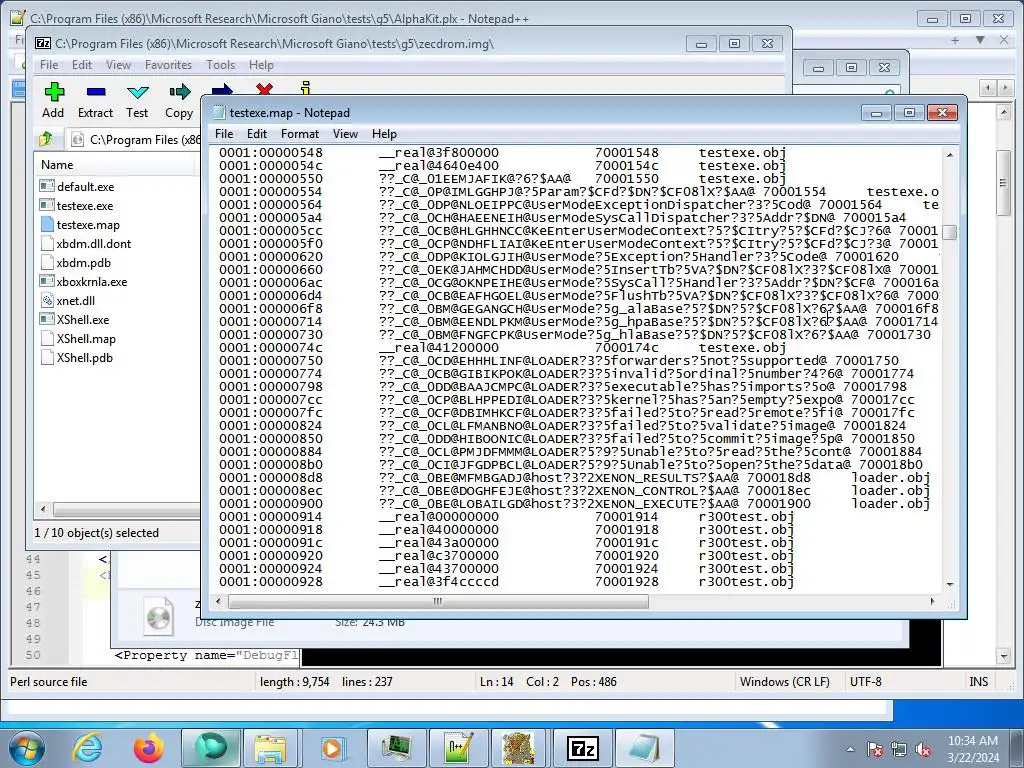Viewport: 1024px width, 768px height.
Task: Click volume tray icon
Action: pyautogui.click(x=923, y=749)
